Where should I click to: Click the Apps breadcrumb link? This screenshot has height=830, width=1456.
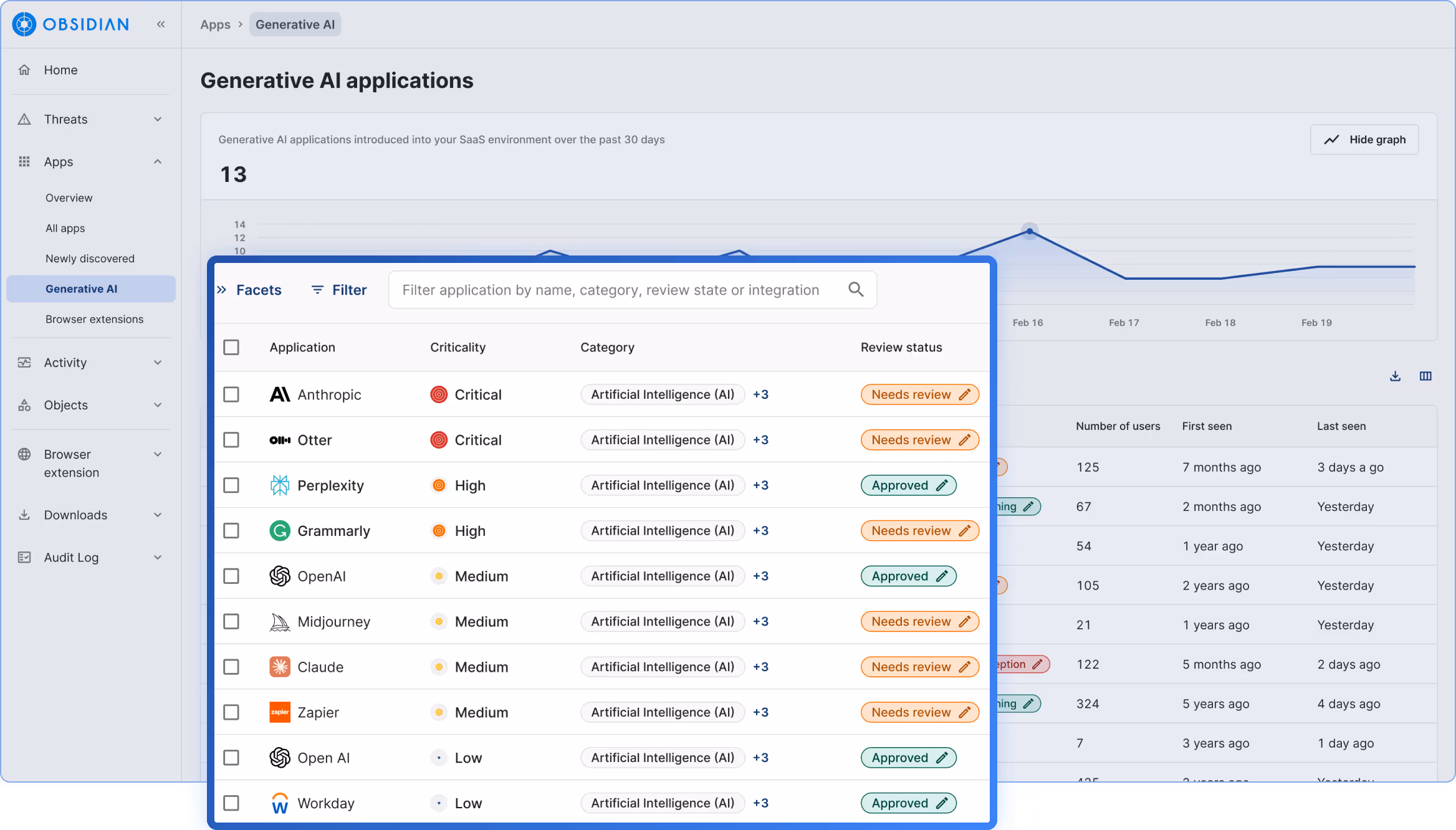215,24
